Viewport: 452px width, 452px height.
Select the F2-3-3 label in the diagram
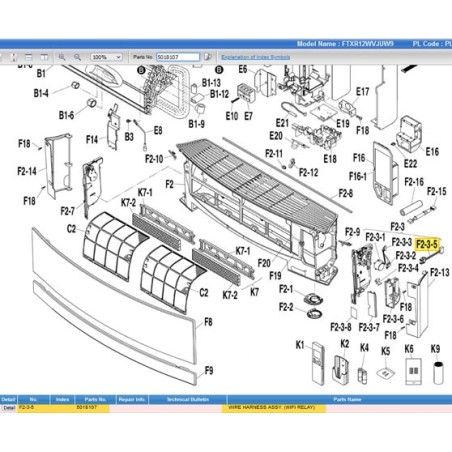[402, 242]
